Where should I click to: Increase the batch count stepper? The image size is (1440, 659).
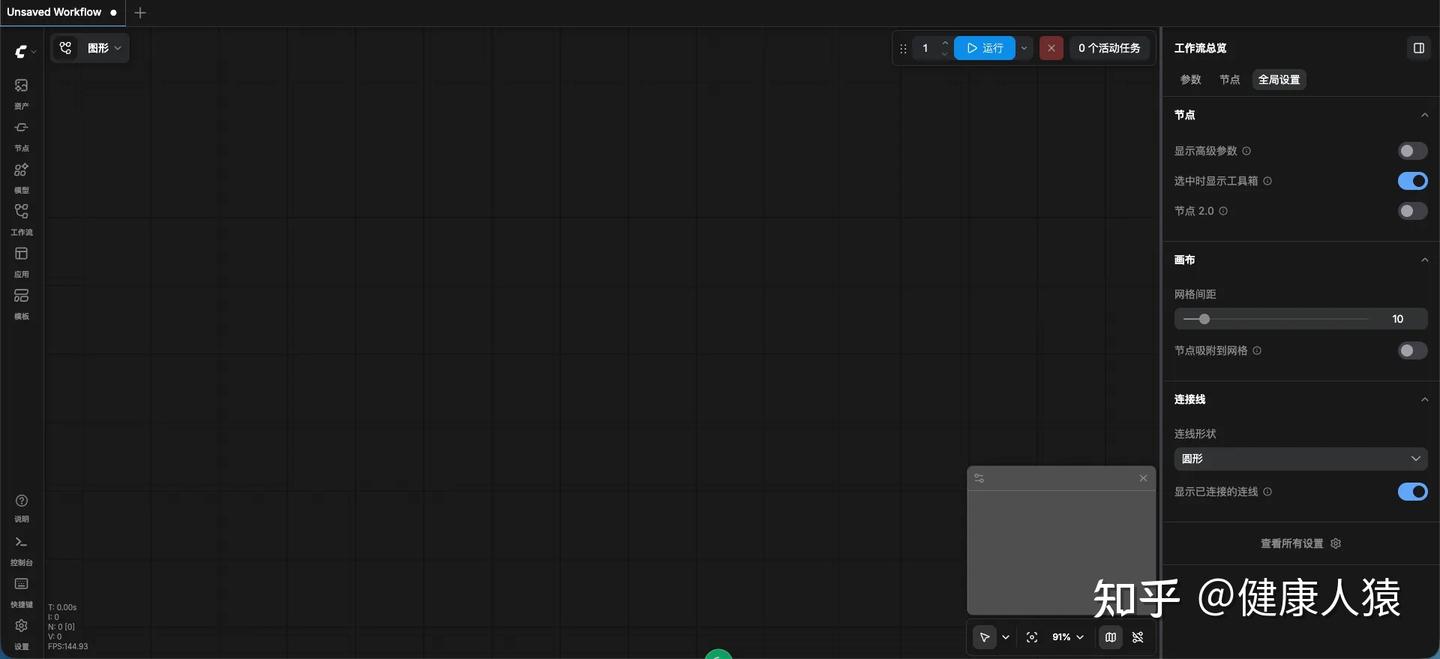pos(945,43)
